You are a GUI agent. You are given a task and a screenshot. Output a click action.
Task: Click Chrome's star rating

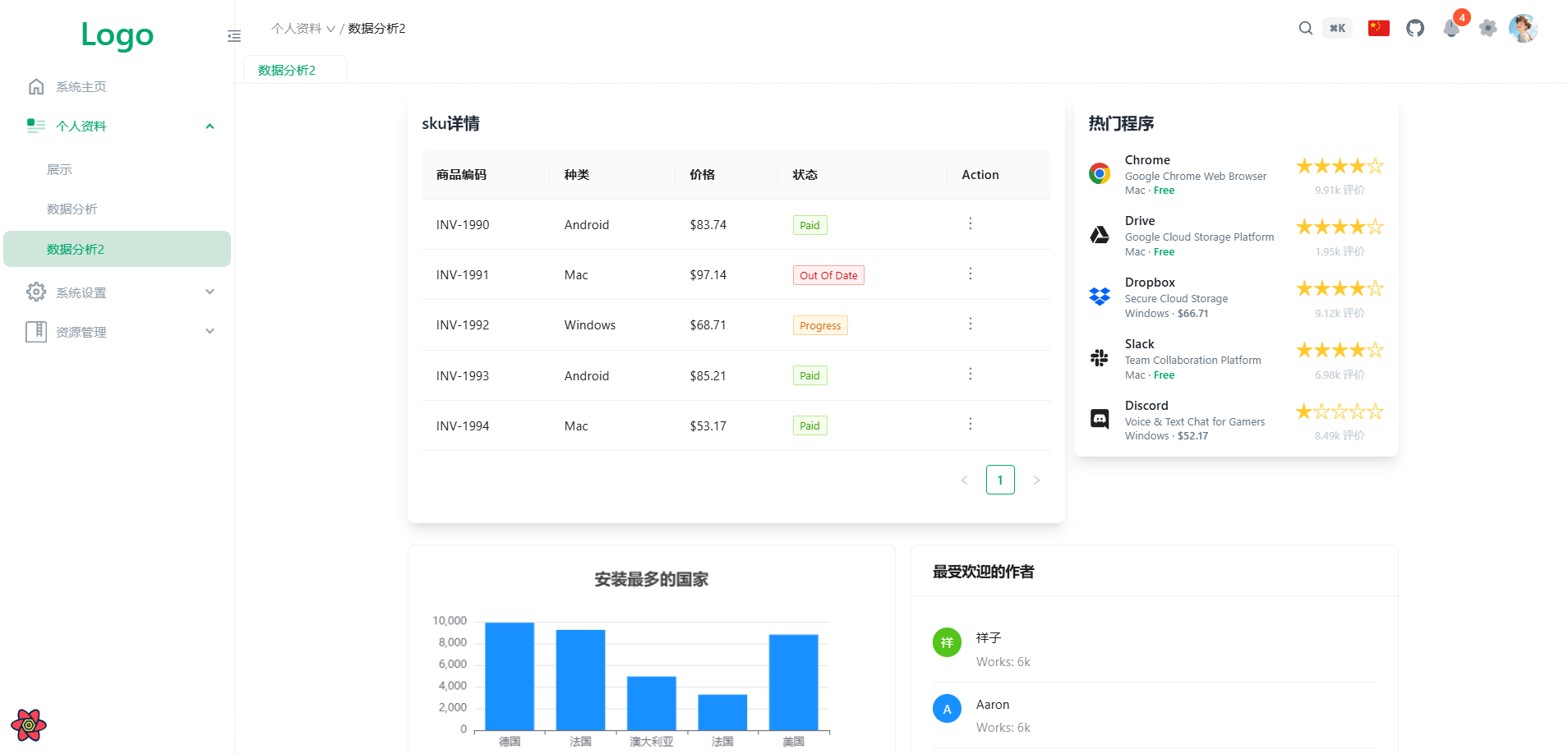click(x=1339, y=165)
